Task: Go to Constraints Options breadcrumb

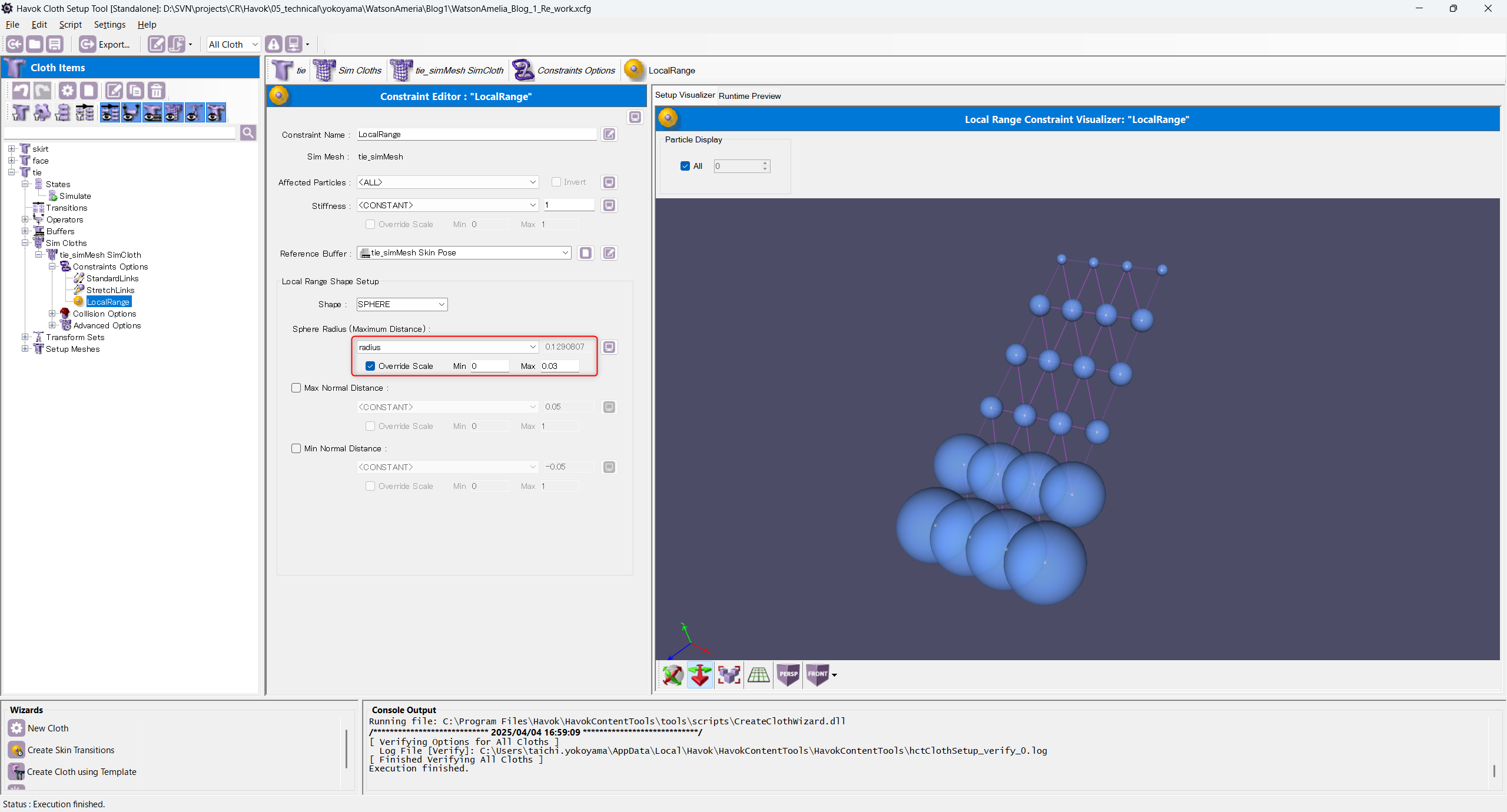Action: [x=564, y=71]
